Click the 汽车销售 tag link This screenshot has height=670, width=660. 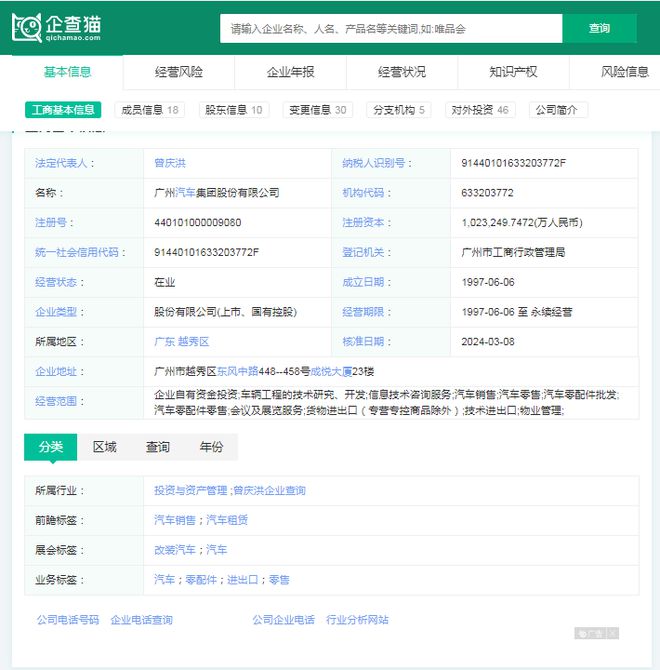(x=175, y=520)
